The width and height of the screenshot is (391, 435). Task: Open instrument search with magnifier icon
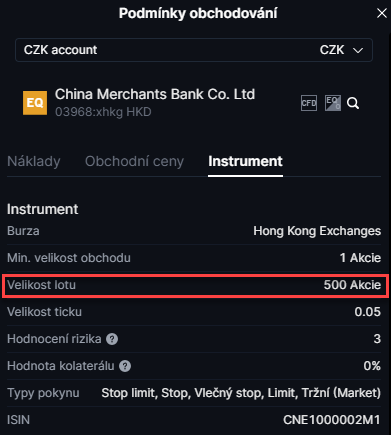(353, 103)
